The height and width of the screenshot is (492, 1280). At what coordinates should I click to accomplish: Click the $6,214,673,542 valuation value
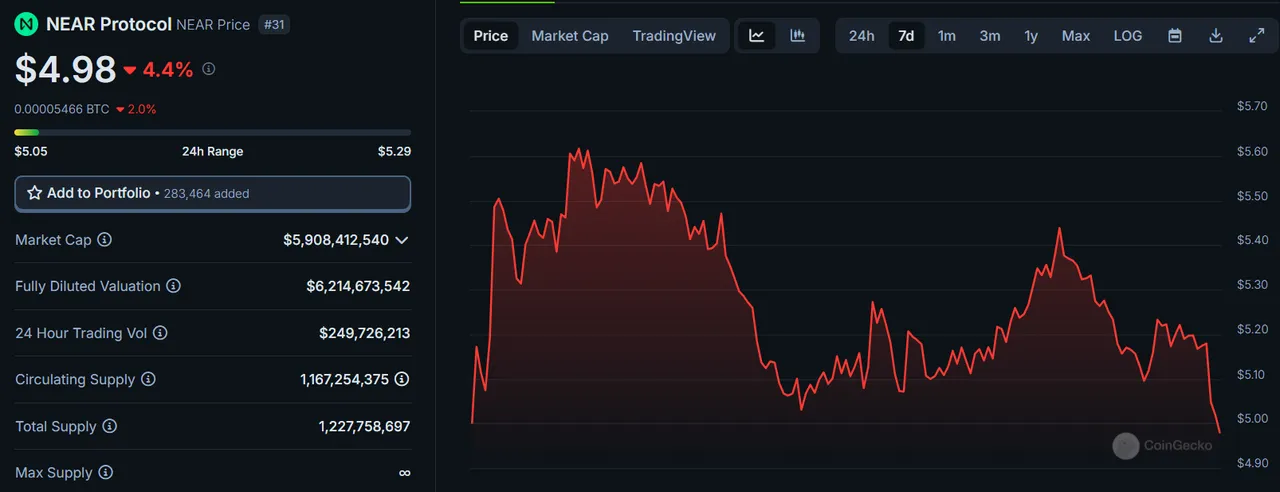click(x=358, y=286)
